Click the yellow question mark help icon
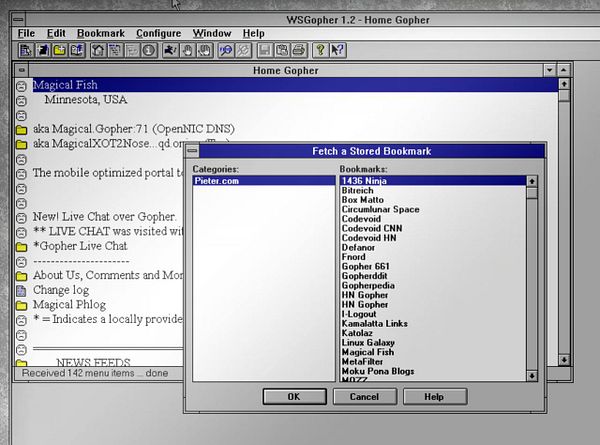600x445 pixels. (320, 50)
